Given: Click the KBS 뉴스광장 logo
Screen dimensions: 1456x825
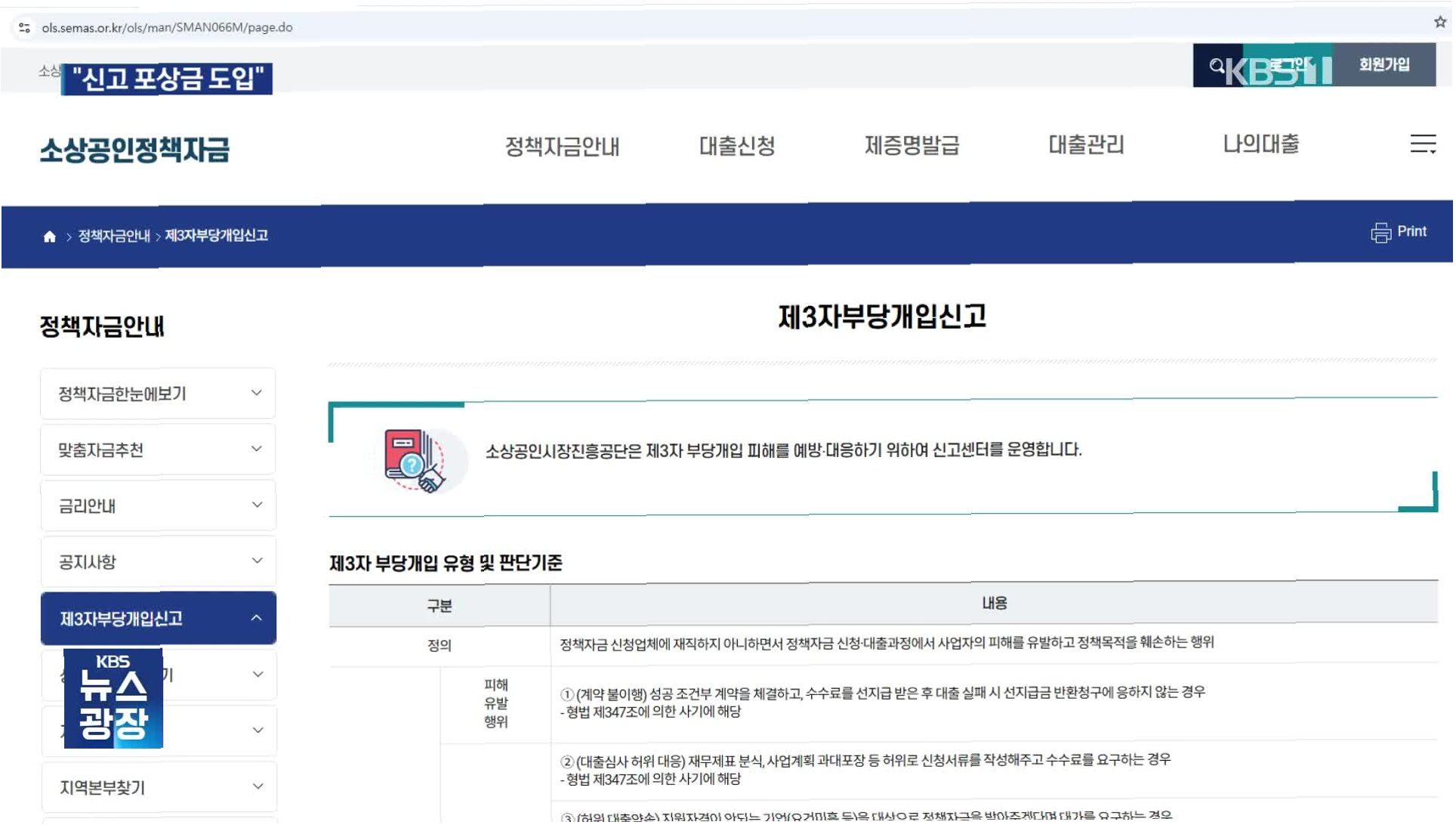Looking at the screenshot, I should [113, 698].
